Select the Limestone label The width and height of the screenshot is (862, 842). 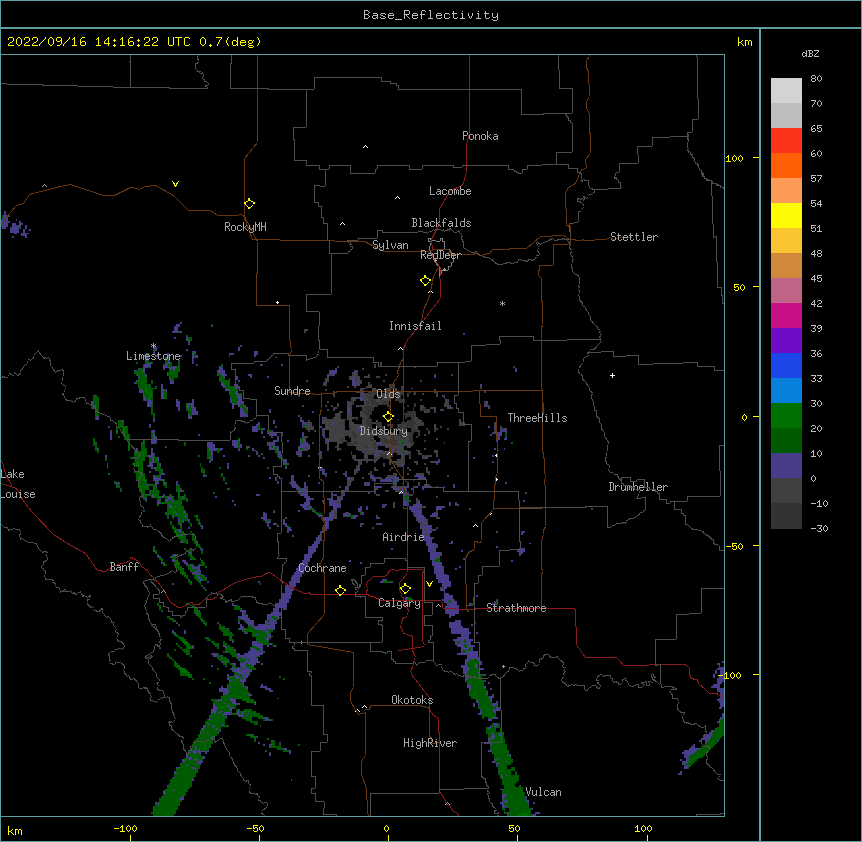pyautogui.click(x=153, y=356)
